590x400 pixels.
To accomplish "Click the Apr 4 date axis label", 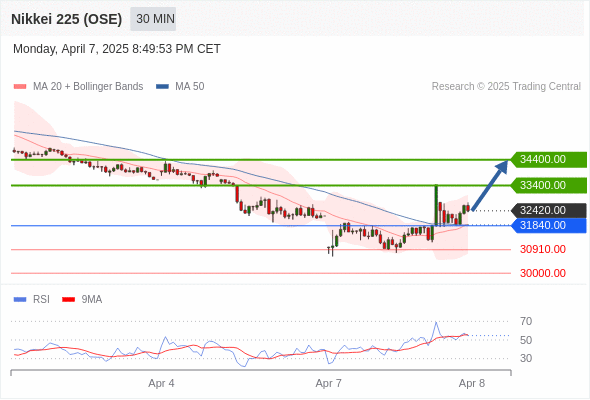I will [x=161, y=383].
